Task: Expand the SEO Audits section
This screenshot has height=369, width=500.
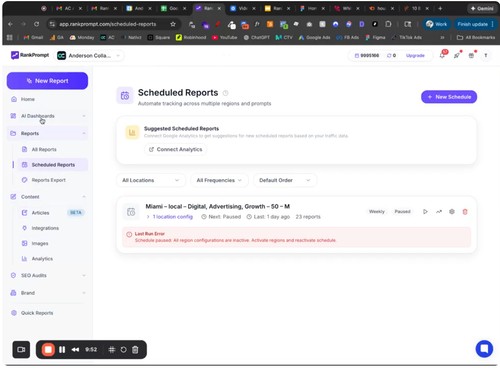Action: click(x=48, y=275)
